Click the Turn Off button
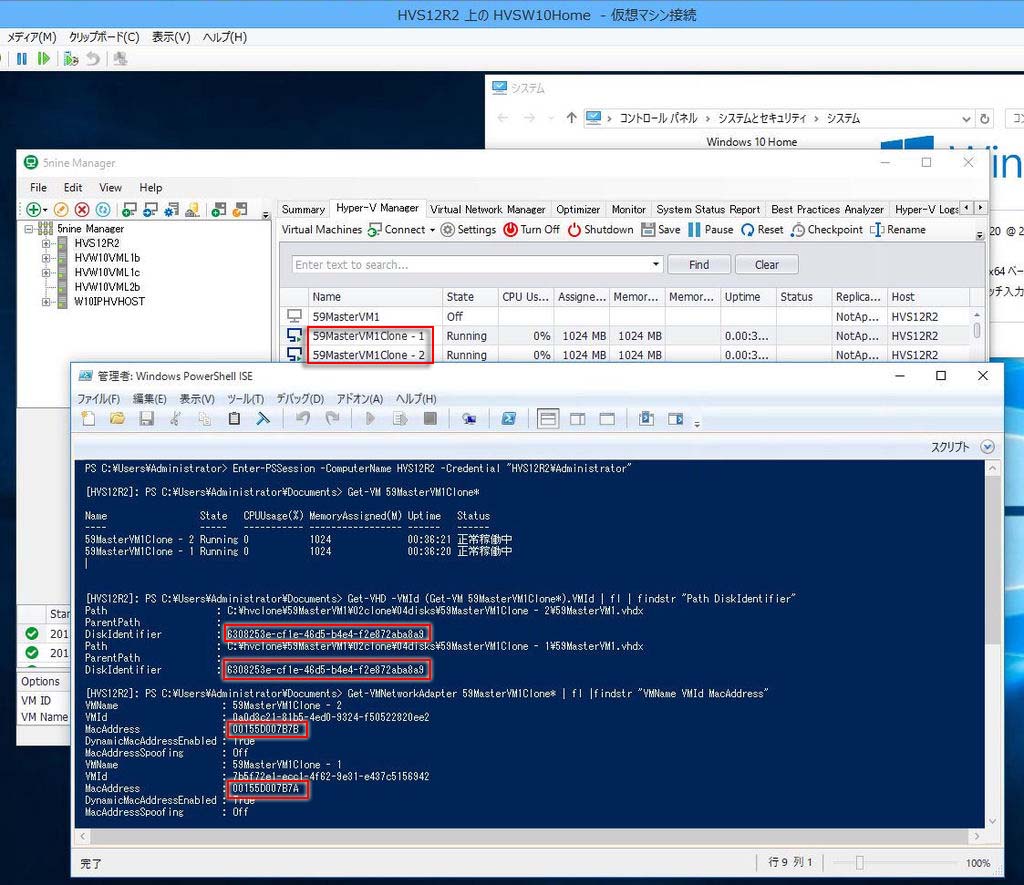1024x885 pixels. point(532,230)
